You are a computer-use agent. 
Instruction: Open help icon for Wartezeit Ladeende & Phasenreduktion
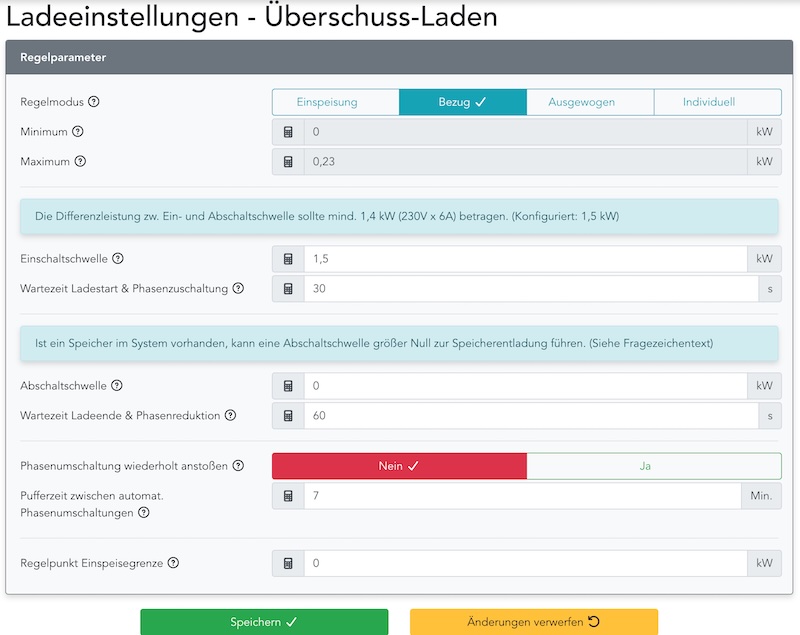tap(231, 415)
